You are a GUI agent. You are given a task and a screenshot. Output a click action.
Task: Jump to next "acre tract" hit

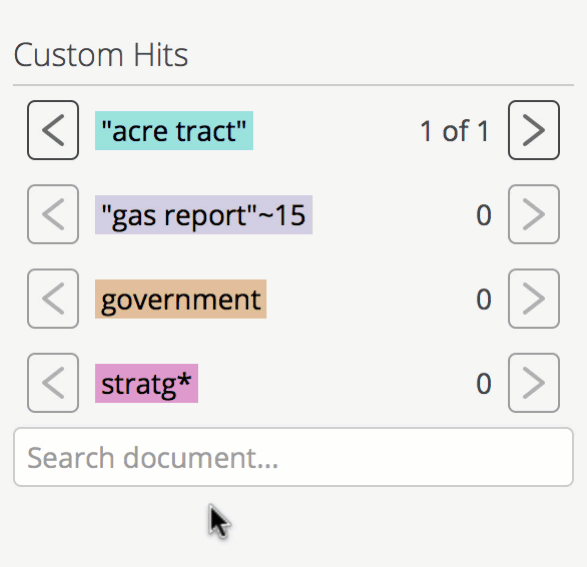coord(534,130)
